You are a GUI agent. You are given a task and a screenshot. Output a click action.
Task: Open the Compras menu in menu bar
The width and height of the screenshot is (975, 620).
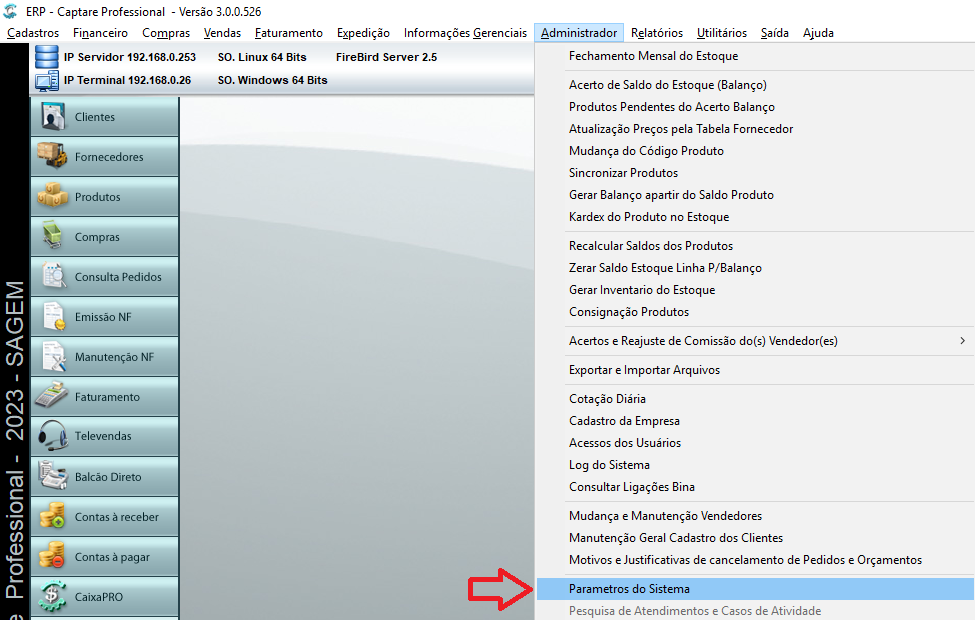coord(166,33)
